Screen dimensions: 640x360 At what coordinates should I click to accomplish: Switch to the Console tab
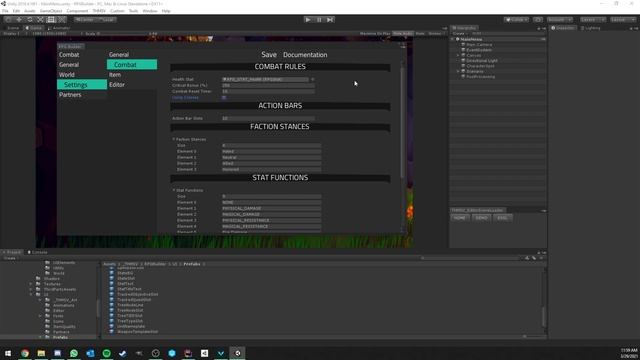(x=37, y=252)
